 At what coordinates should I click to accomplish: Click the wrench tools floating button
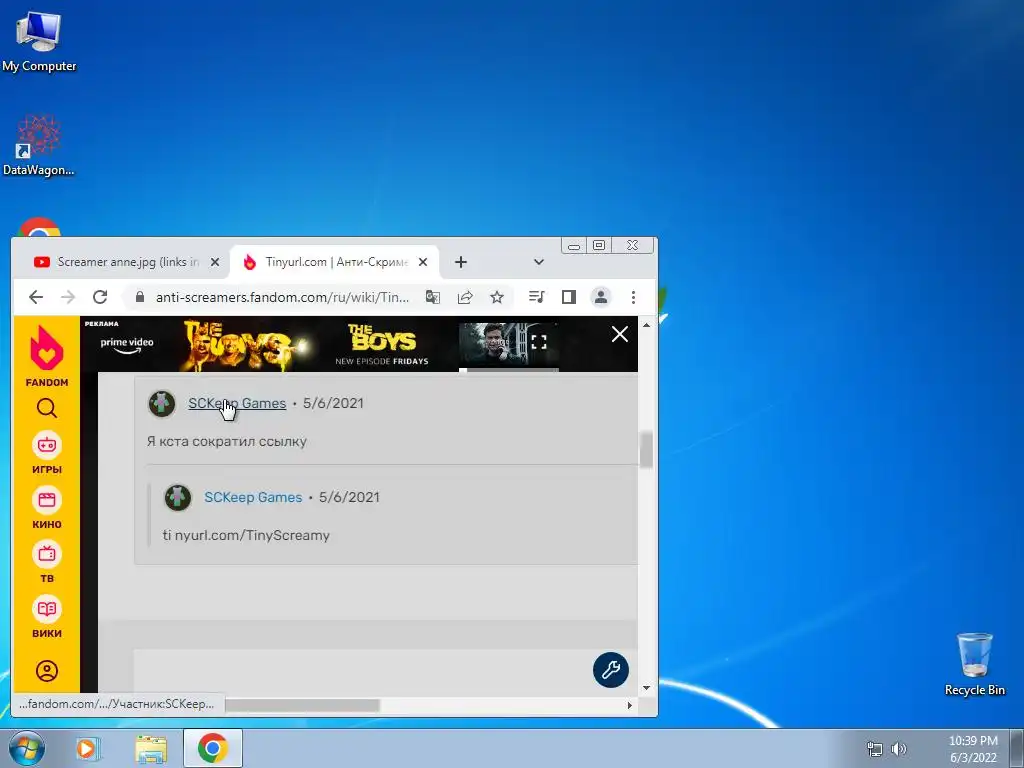click(x=611, y=669)
